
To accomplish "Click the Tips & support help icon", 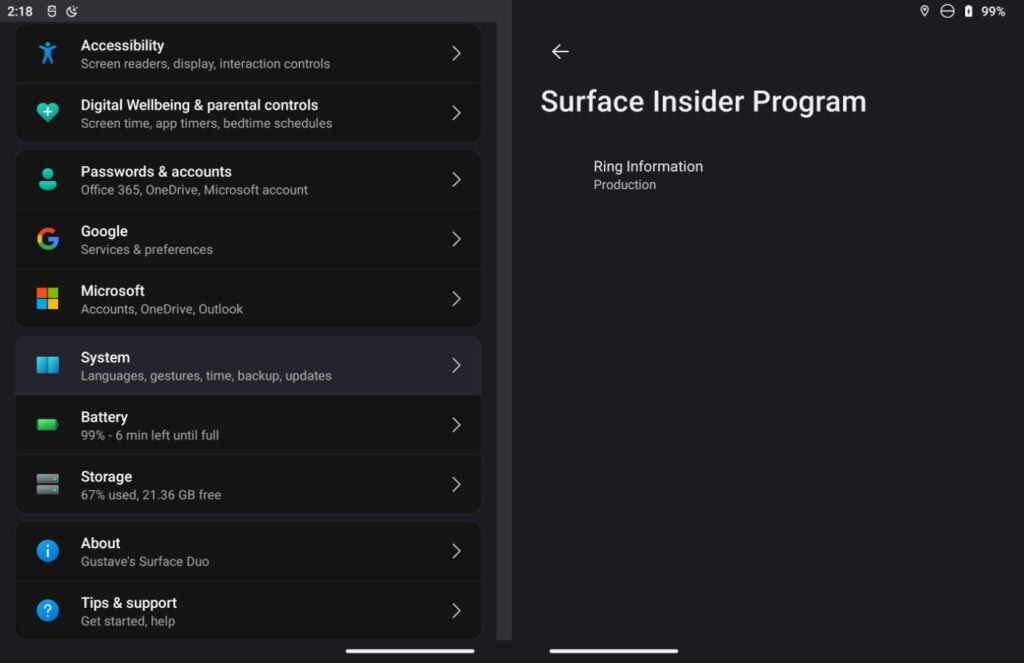I will click(x=48, y=610).
